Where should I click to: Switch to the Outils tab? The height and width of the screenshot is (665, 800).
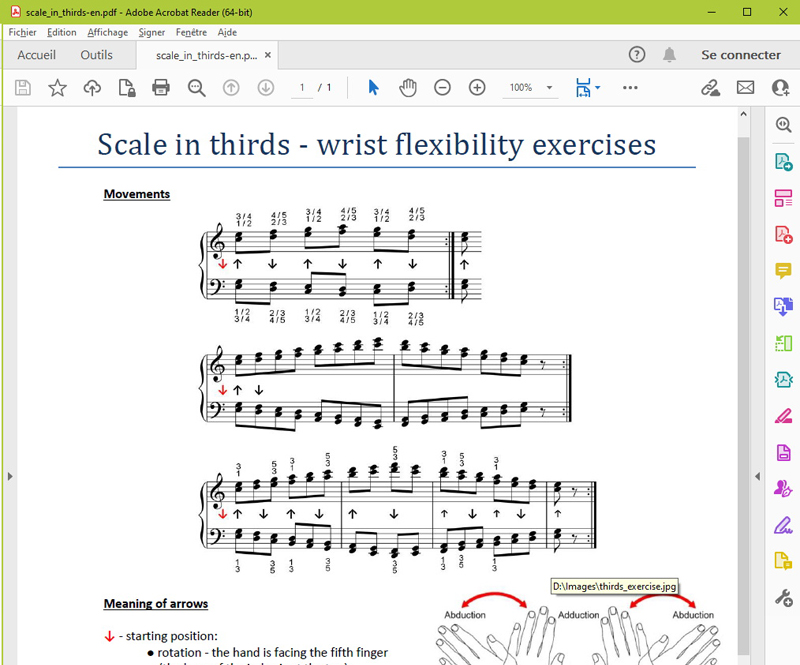(x=97, y=55)
